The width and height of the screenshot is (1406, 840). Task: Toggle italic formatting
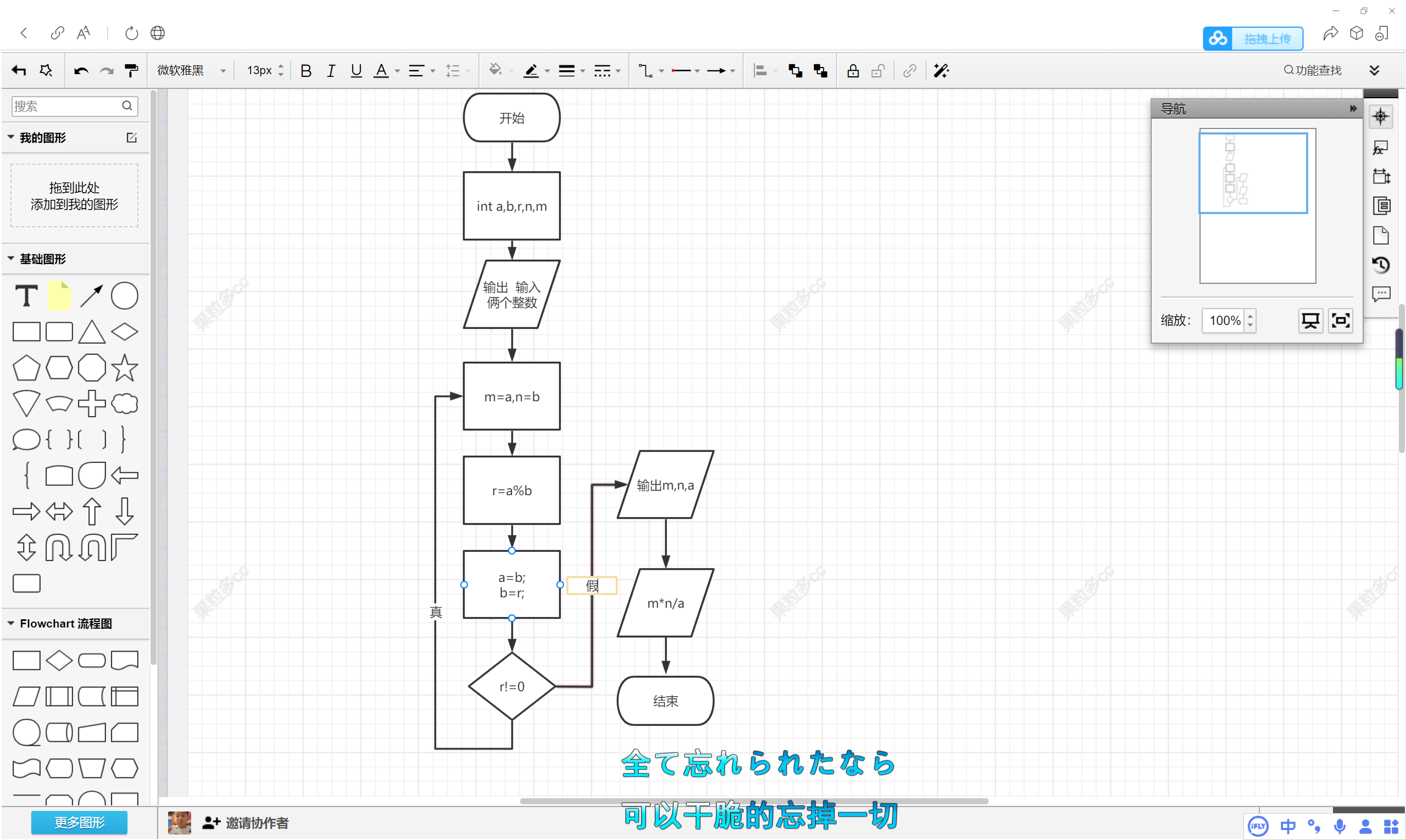coord(331,70)
